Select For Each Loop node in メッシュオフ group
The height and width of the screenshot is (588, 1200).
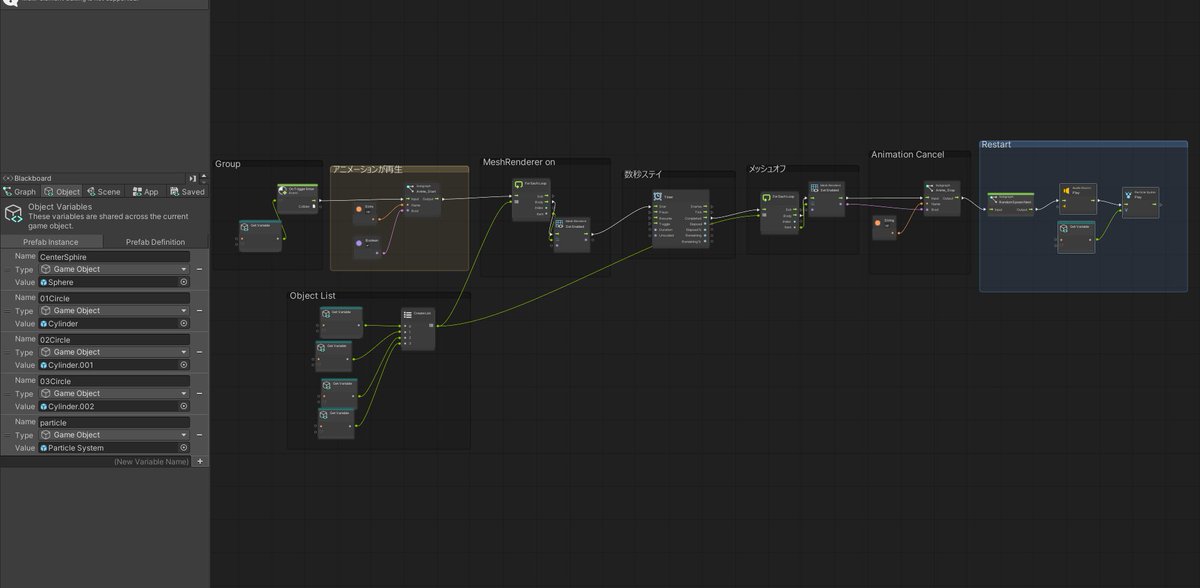(779, 212)
